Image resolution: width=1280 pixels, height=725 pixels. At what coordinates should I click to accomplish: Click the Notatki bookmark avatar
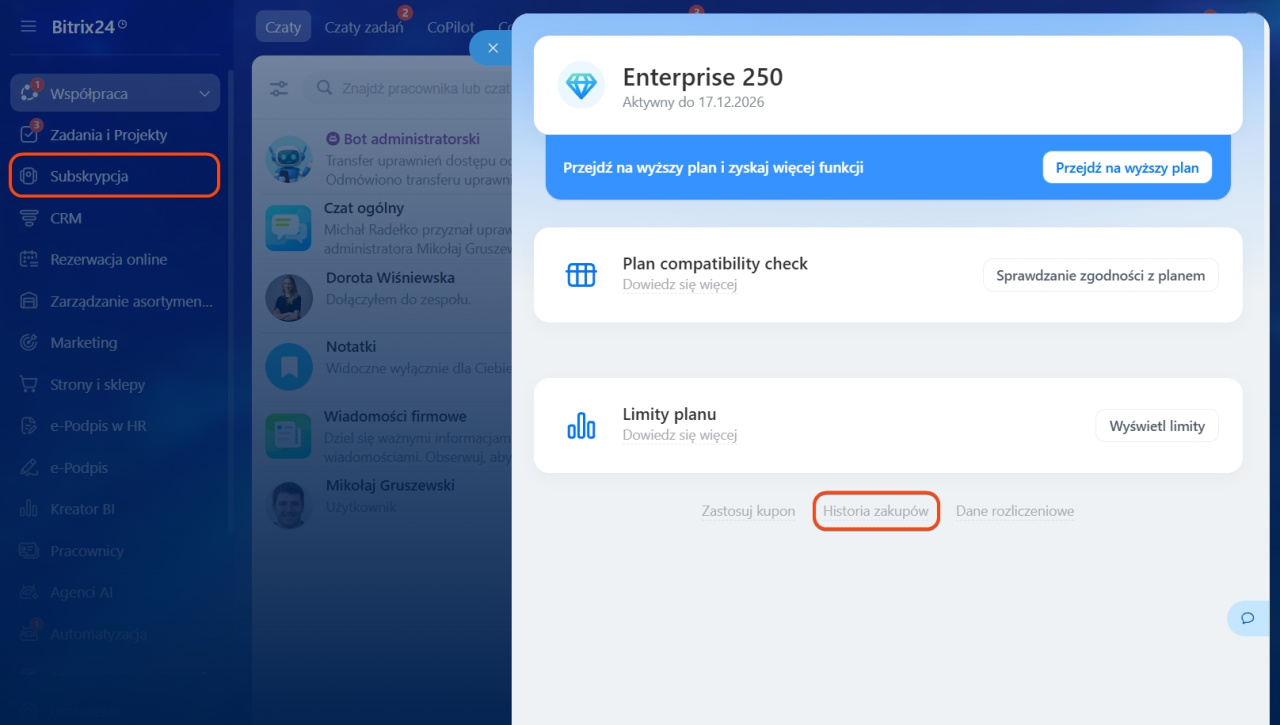289,367
